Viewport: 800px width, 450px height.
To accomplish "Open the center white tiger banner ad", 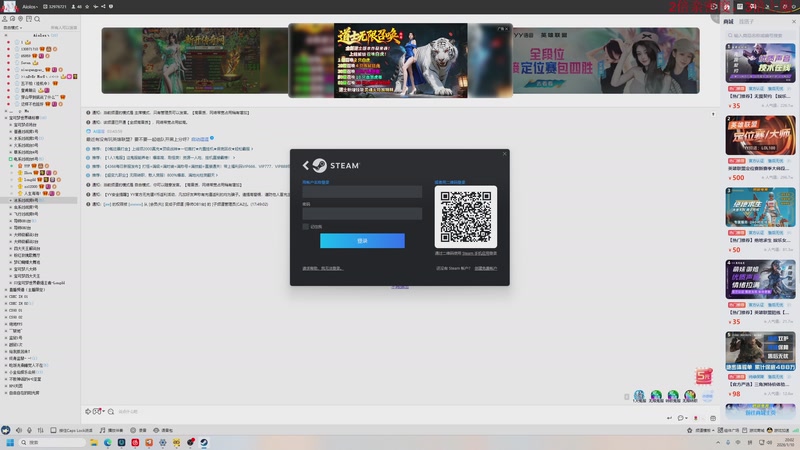I will (x=401, y=60).
